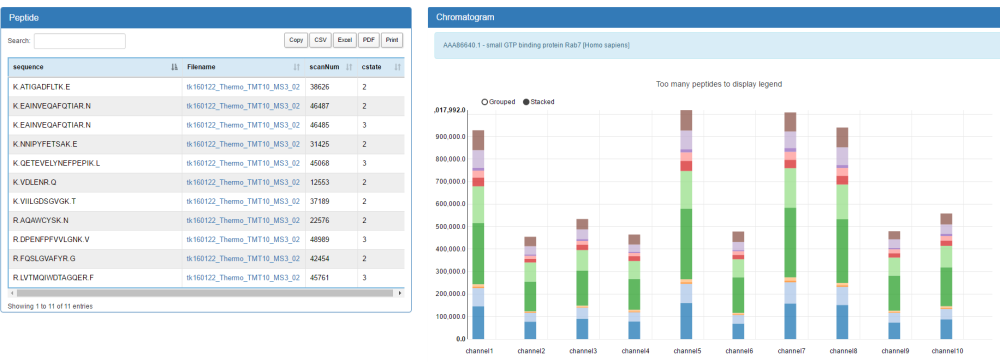
Task: Open filename link for R.FQSLGVAFYR.G row
Action: [x=243, y=259]
